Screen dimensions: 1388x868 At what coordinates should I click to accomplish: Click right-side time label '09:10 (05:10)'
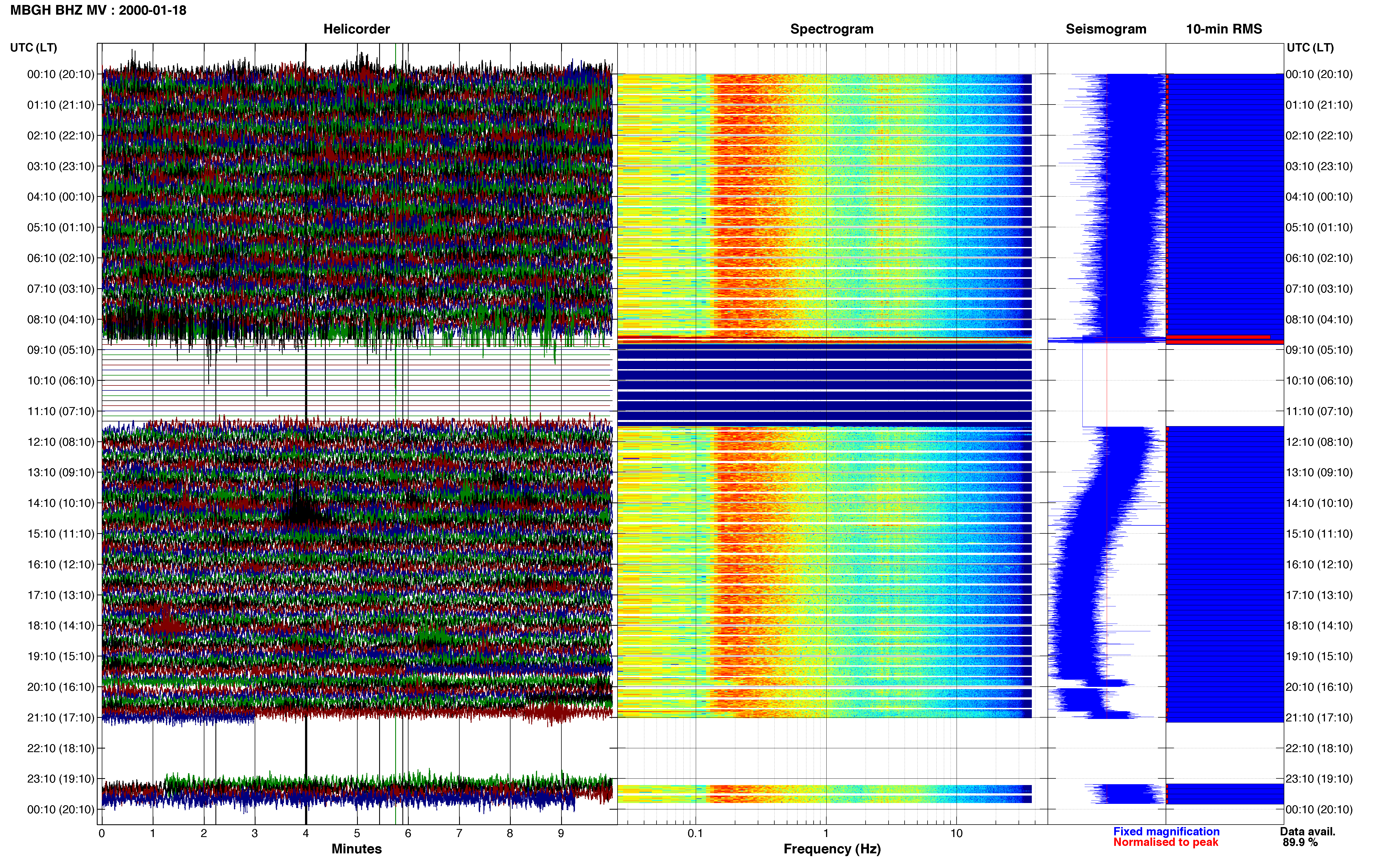click(1319, 350)
